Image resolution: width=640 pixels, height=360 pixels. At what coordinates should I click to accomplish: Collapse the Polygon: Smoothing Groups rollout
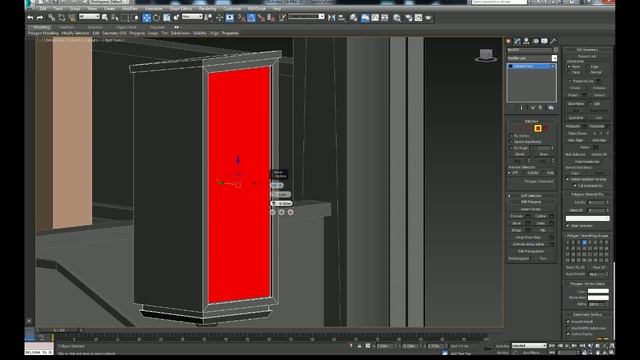coord(587,236)
